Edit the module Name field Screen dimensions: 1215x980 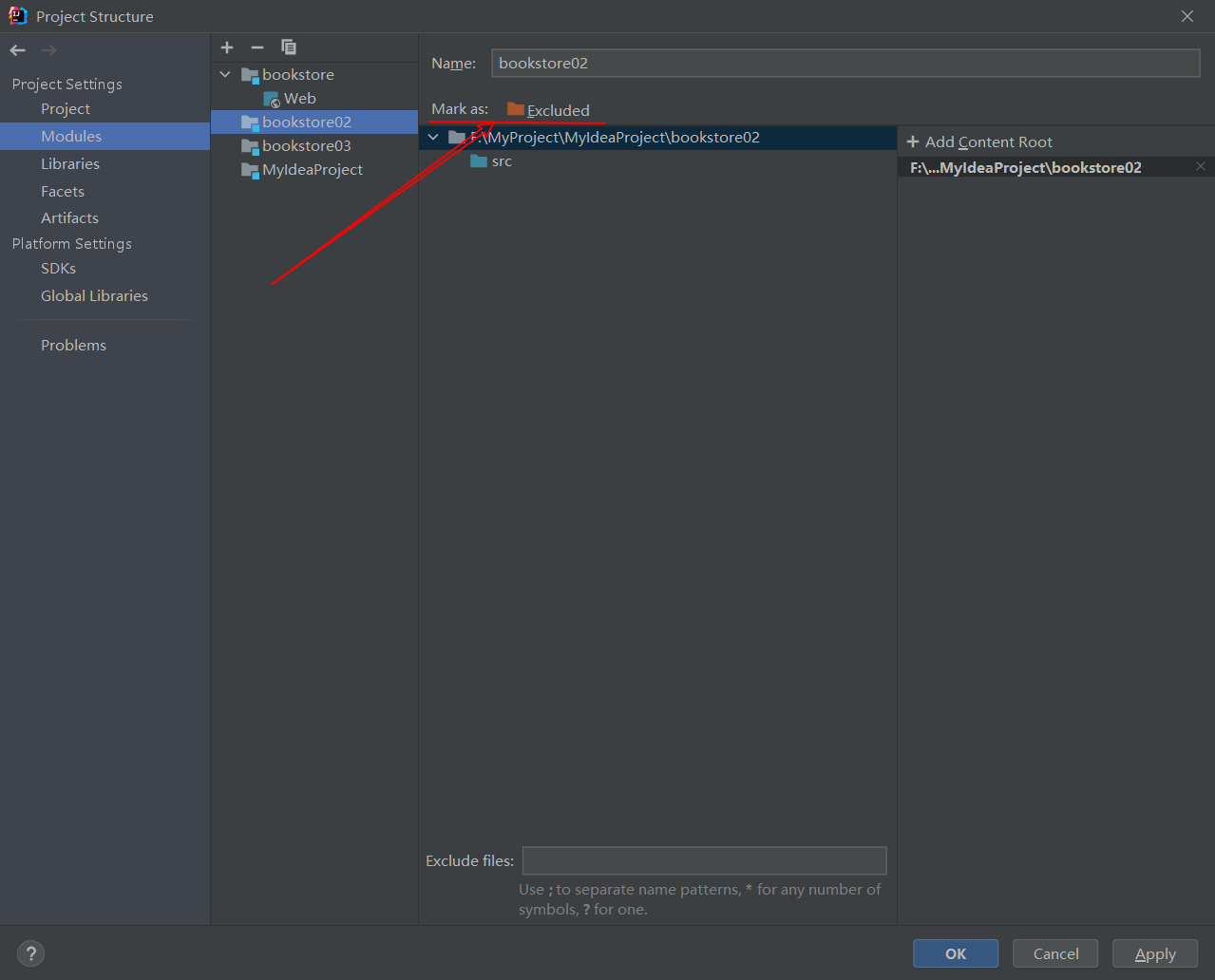pyautogui.click(x=844, y=63)
